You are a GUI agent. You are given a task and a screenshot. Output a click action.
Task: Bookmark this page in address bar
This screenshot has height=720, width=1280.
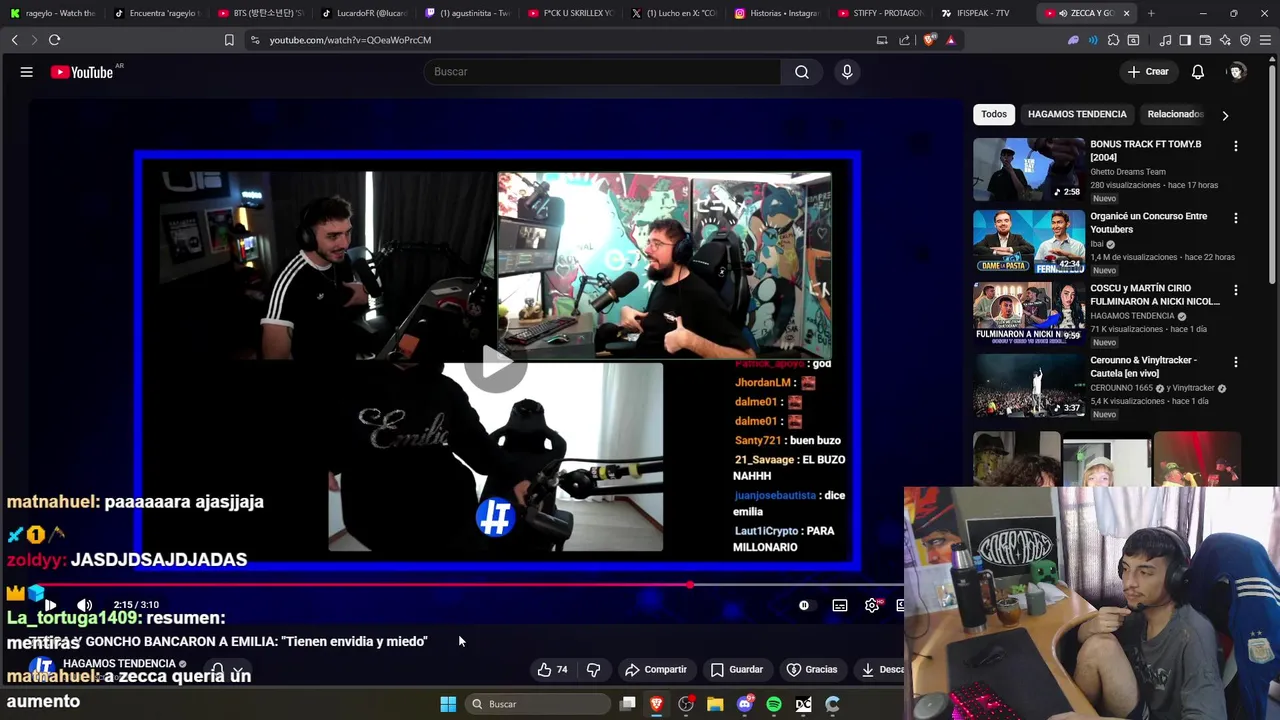coord(229,40)
